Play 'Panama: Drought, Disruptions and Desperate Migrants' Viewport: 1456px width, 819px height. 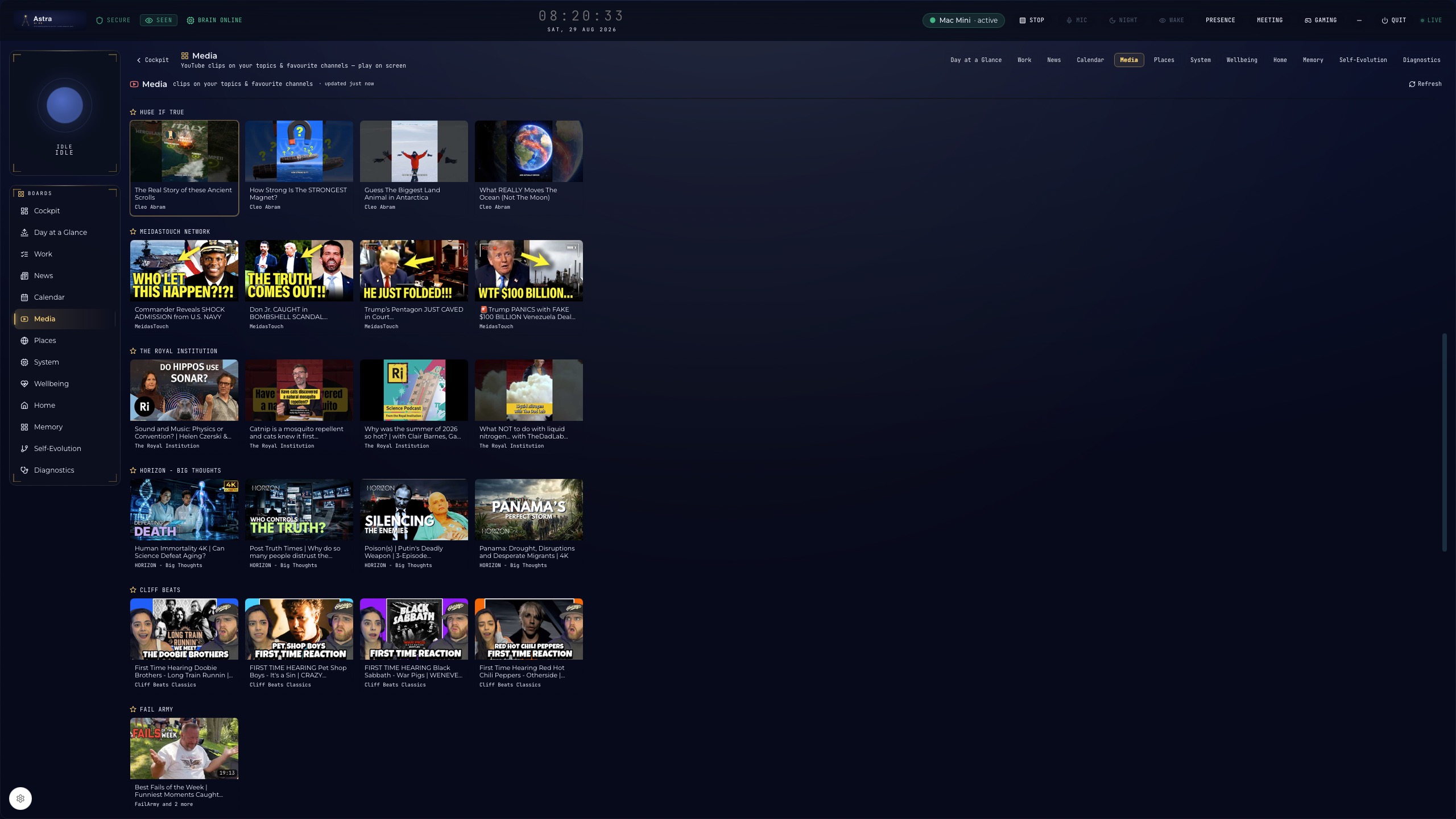(529, 526)
